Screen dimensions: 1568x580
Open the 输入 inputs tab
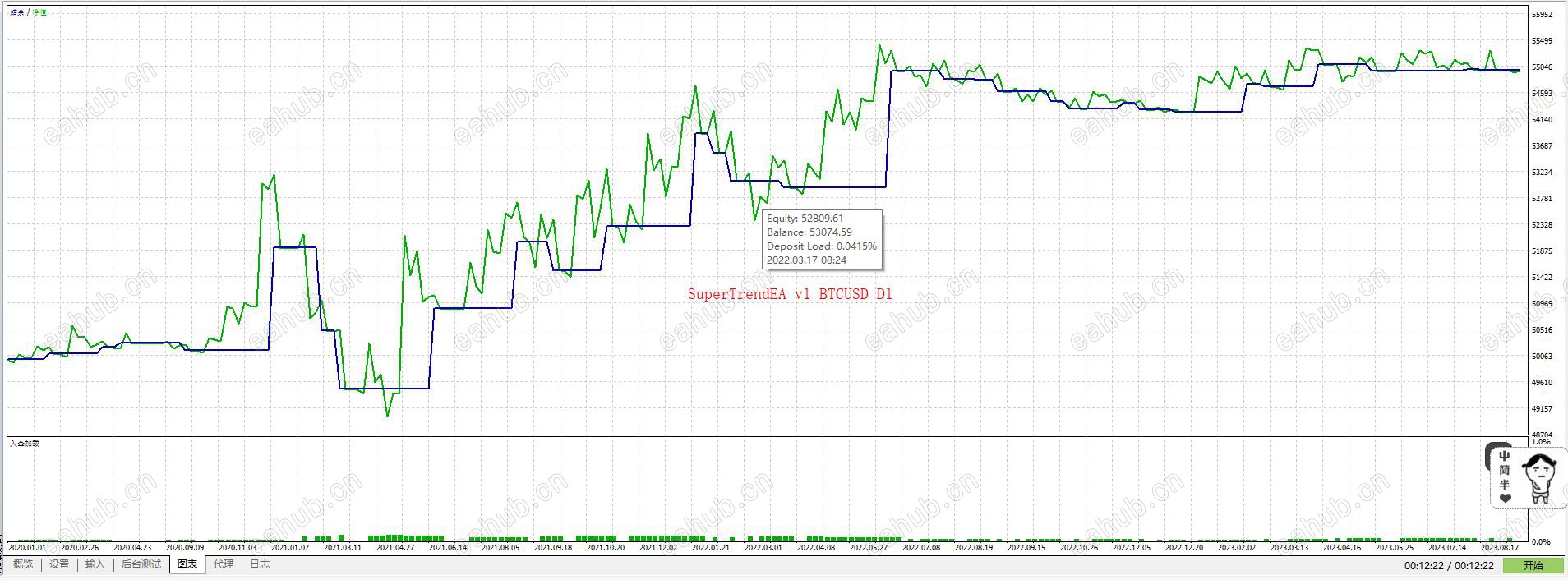click(x=95, y=564)
